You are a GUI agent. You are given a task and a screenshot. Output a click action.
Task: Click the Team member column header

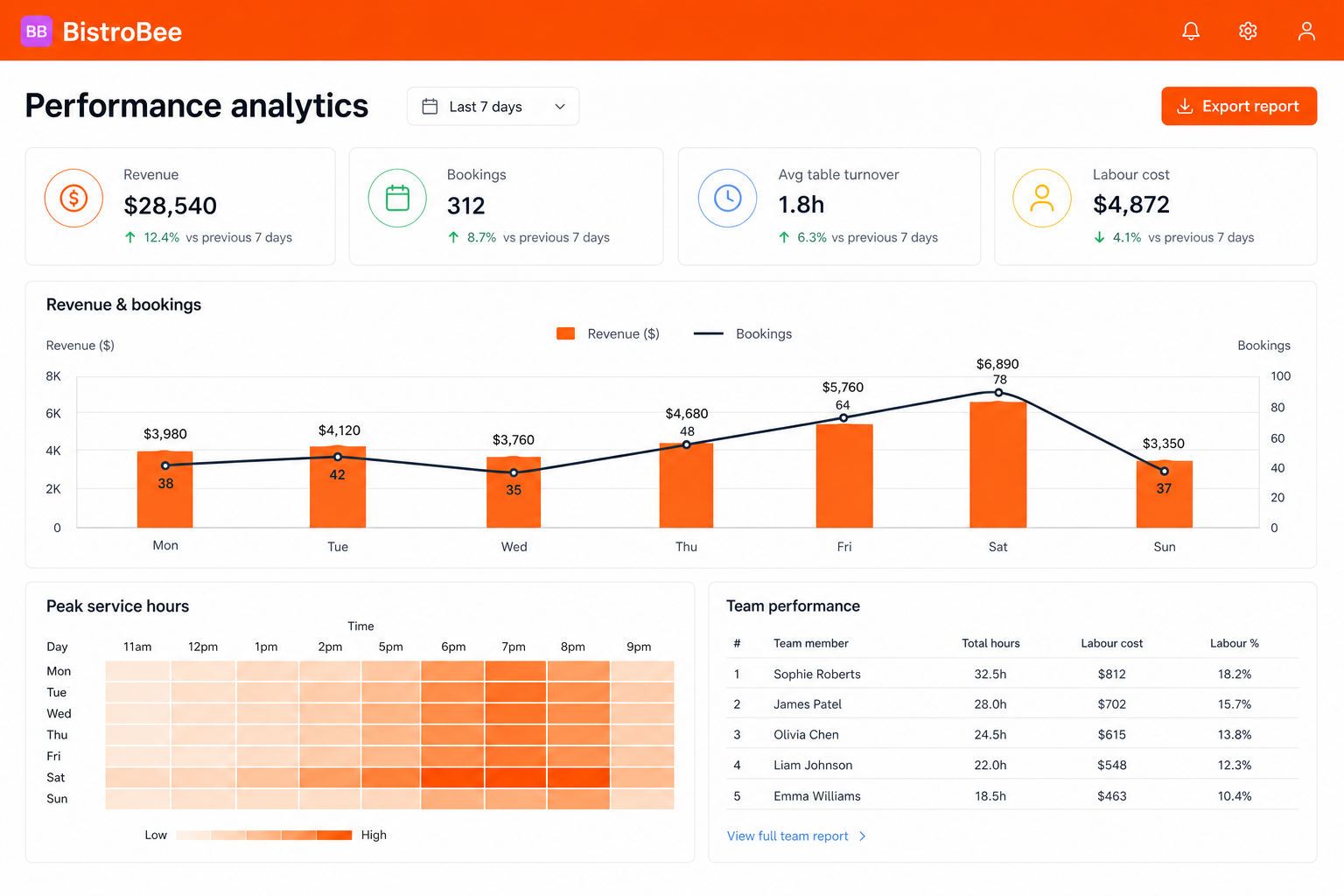pyautogui.click(x=811, y=643)
